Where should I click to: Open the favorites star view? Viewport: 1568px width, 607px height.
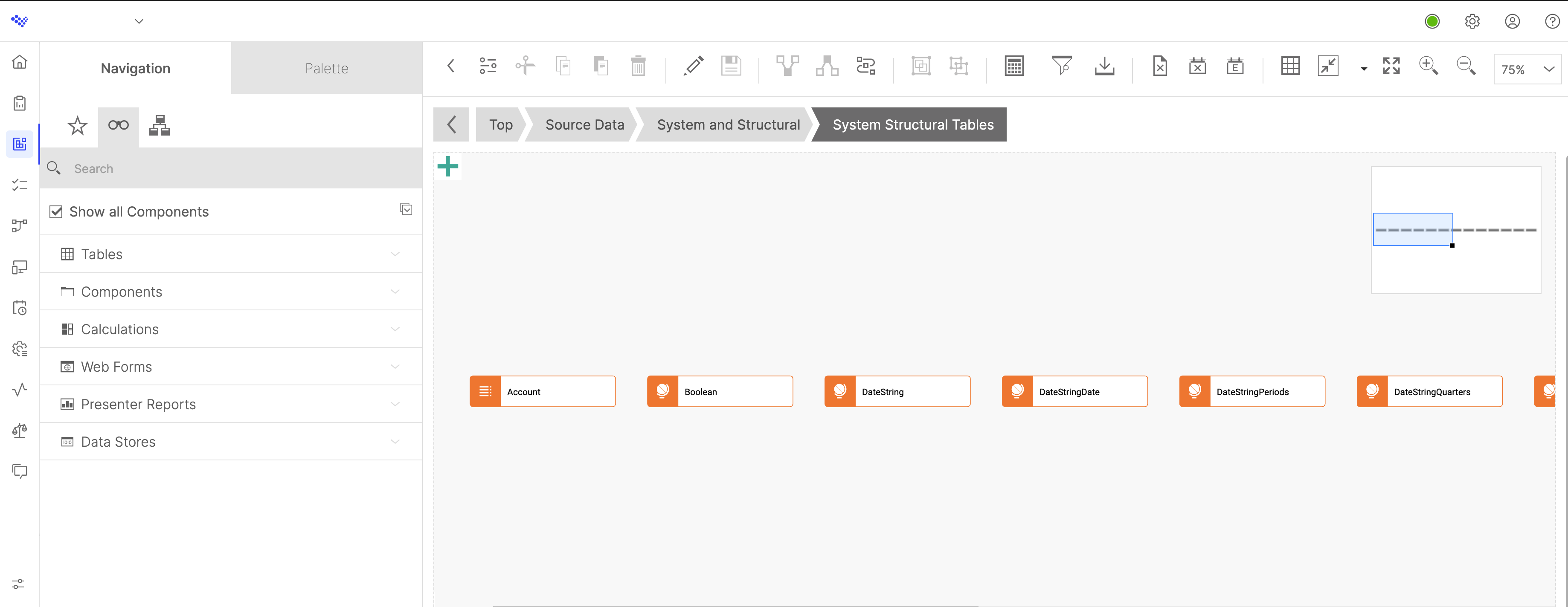(x=77, y=126)
